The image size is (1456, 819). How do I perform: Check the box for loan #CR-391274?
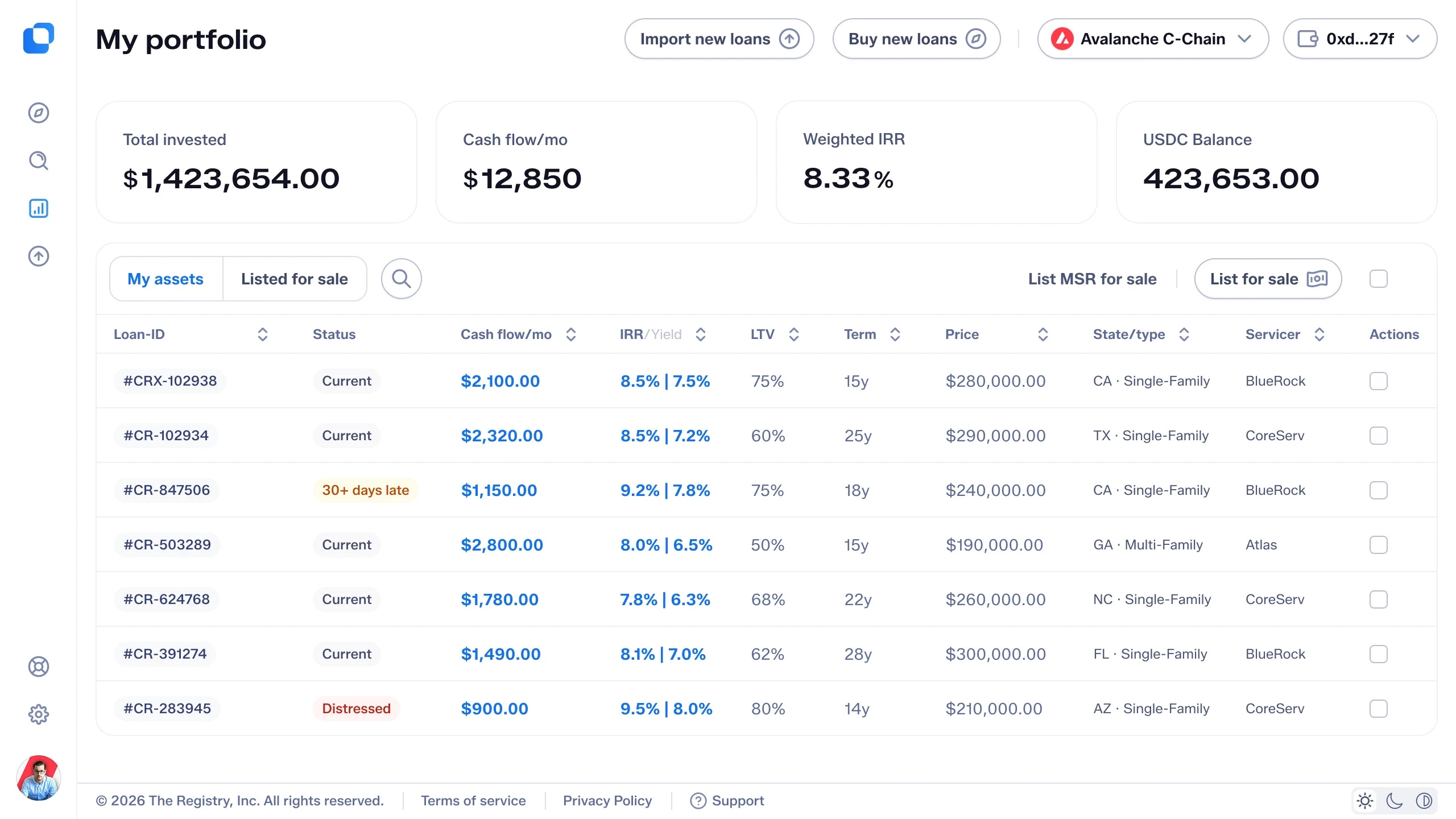(1379, 654)
